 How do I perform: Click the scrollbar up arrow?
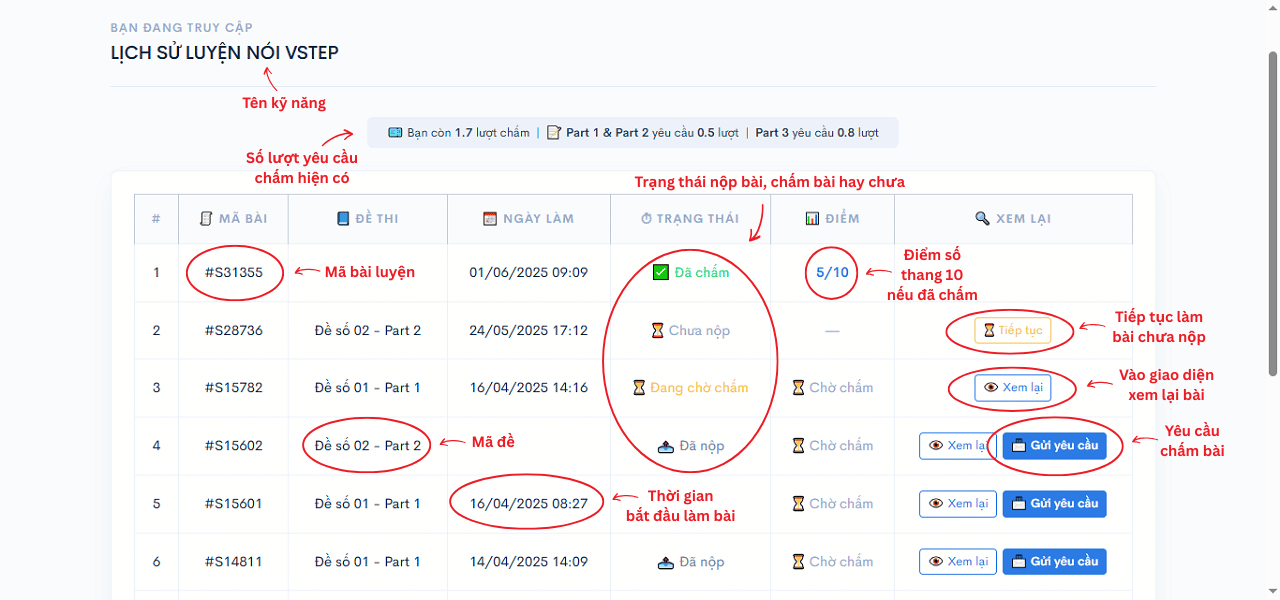1272,8
